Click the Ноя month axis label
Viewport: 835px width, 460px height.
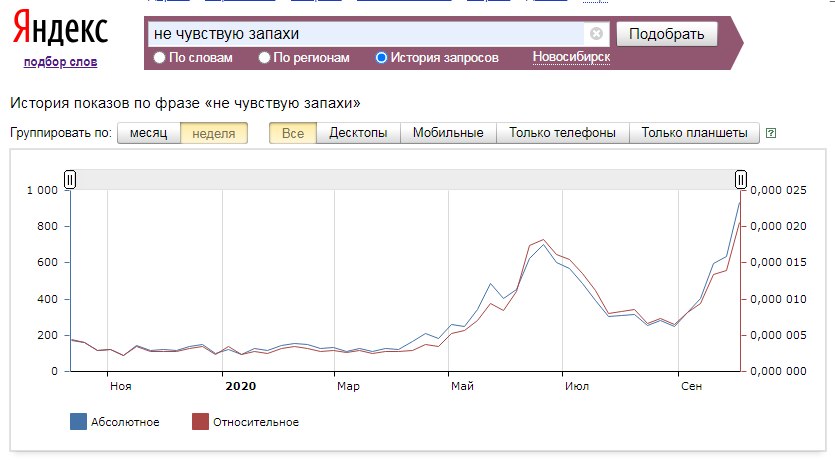coord(121,387)
